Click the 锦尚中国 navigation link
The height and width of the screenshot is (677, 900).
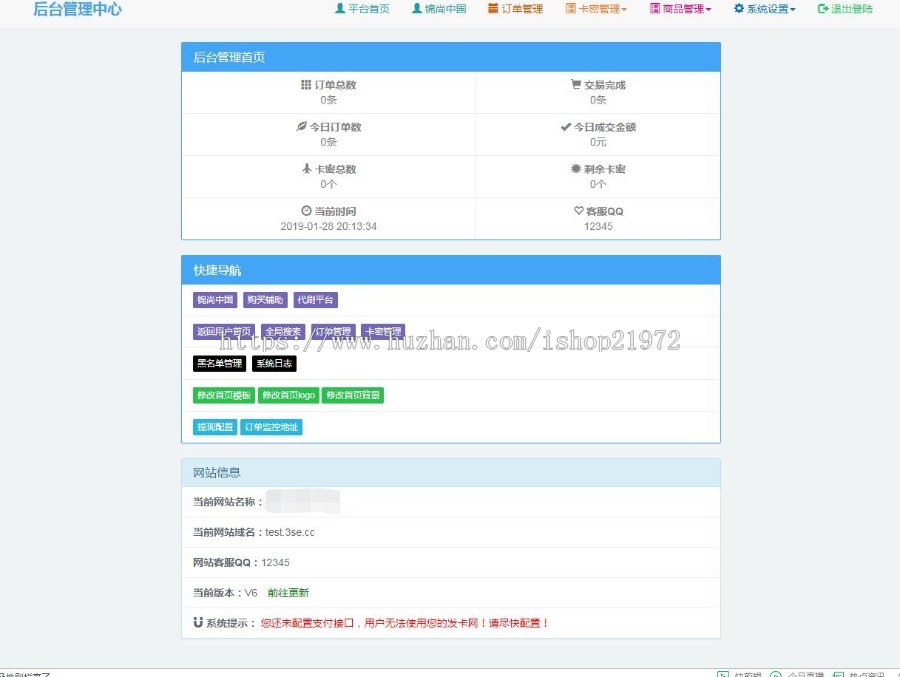439,9
